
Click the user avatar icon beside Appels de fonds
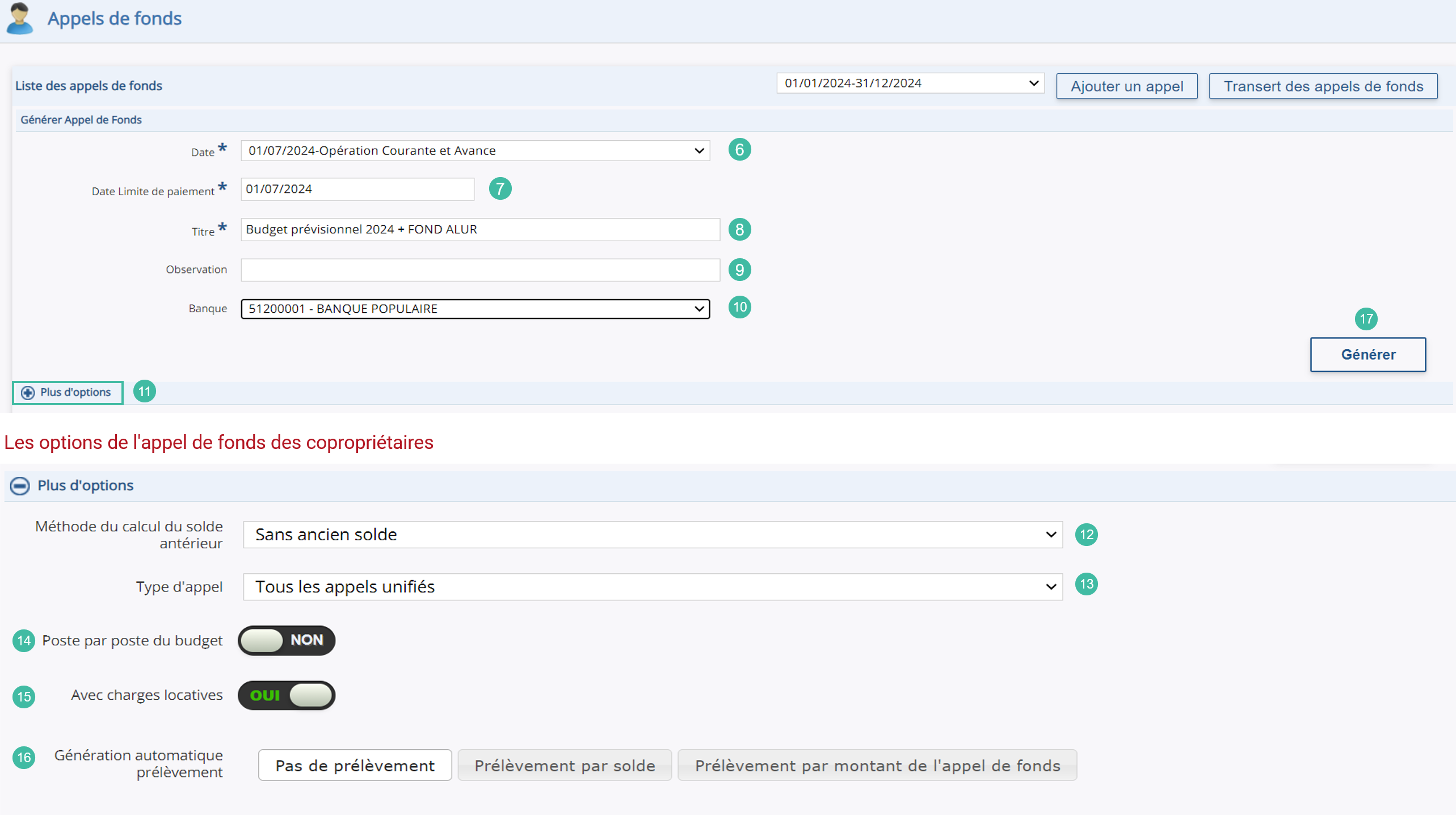tap(20, 19)
